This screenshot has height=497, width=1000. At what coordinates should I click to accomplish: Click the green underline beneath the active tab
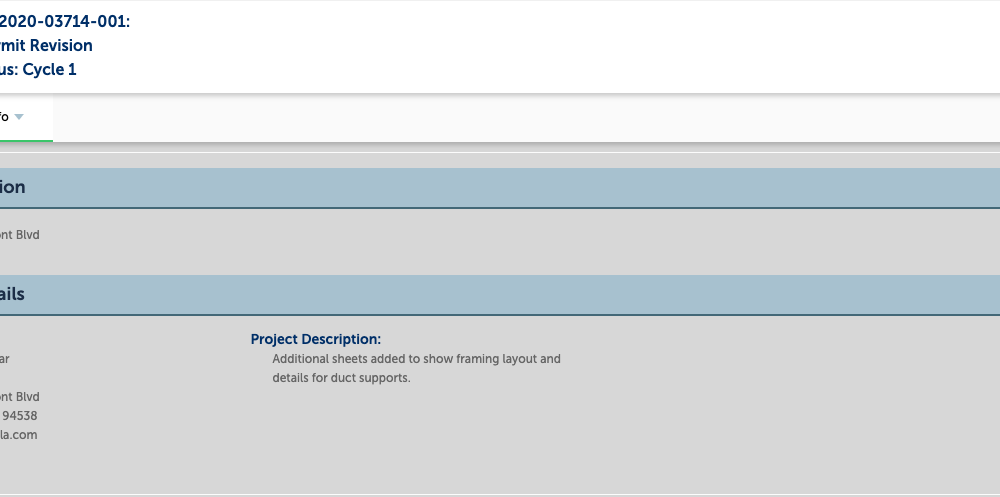coord(26,140)
